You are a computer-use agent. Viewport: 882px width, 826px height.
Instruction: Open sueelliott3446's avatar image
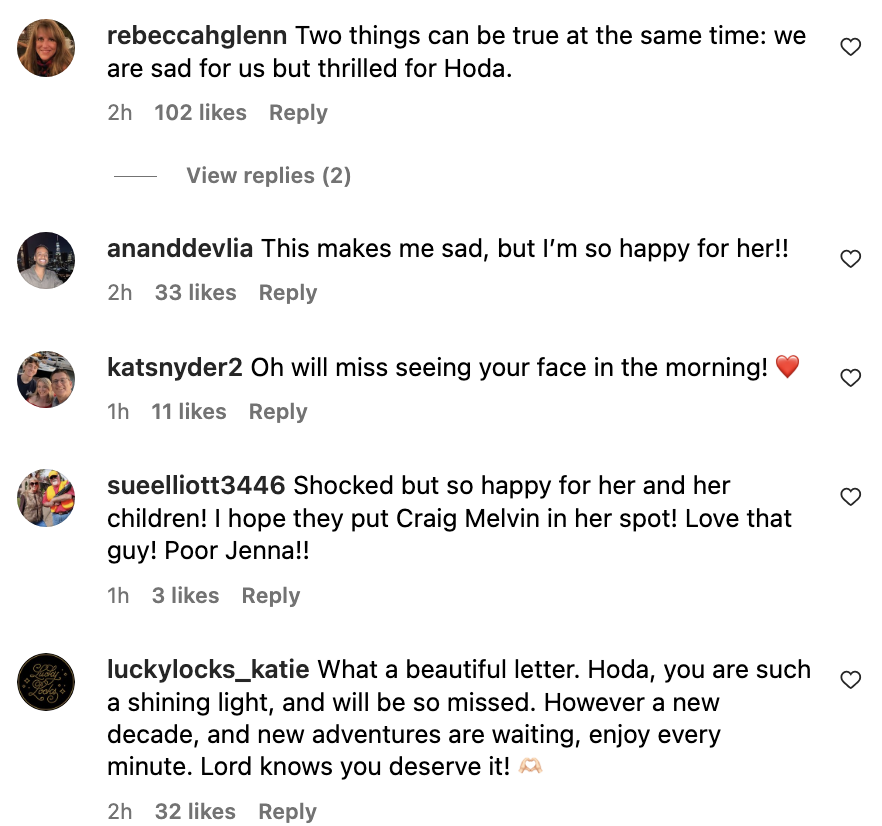[45, 498]
